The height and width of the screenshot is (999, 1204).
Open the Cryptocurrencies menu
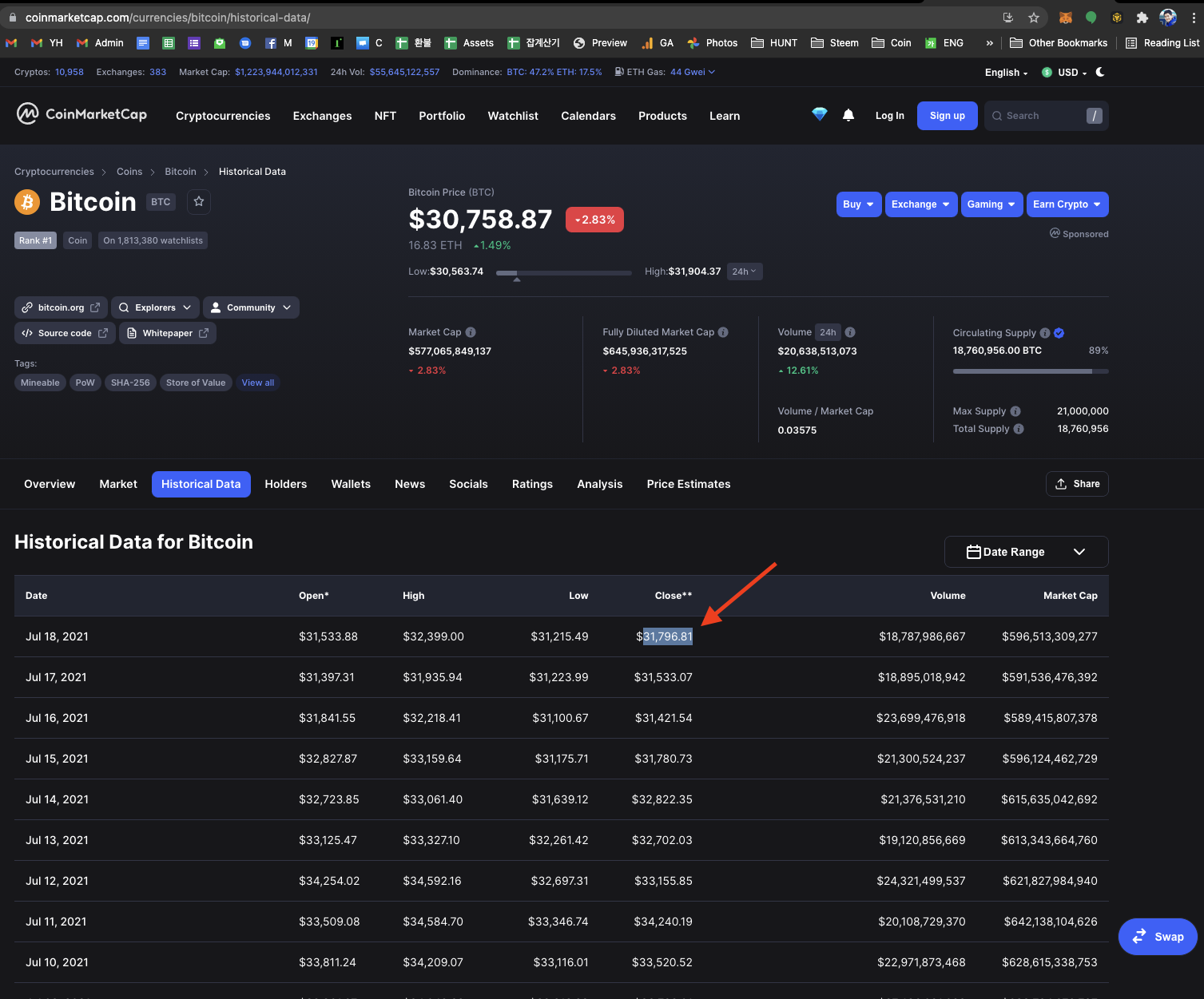[x=223, y=116]
